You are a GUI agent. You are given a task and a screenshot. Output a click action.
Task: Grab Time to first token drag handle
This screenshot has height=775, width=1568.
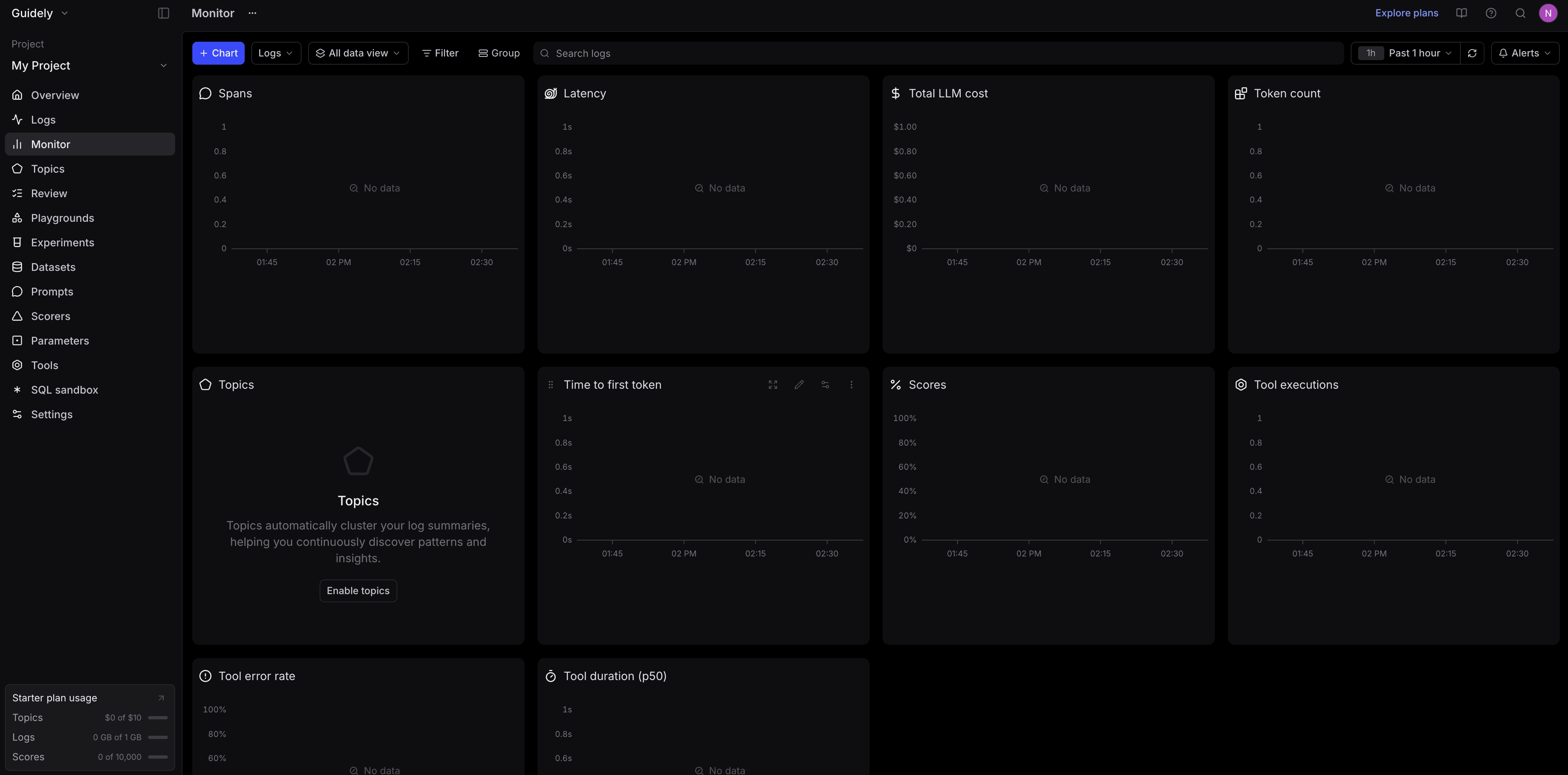550,385
